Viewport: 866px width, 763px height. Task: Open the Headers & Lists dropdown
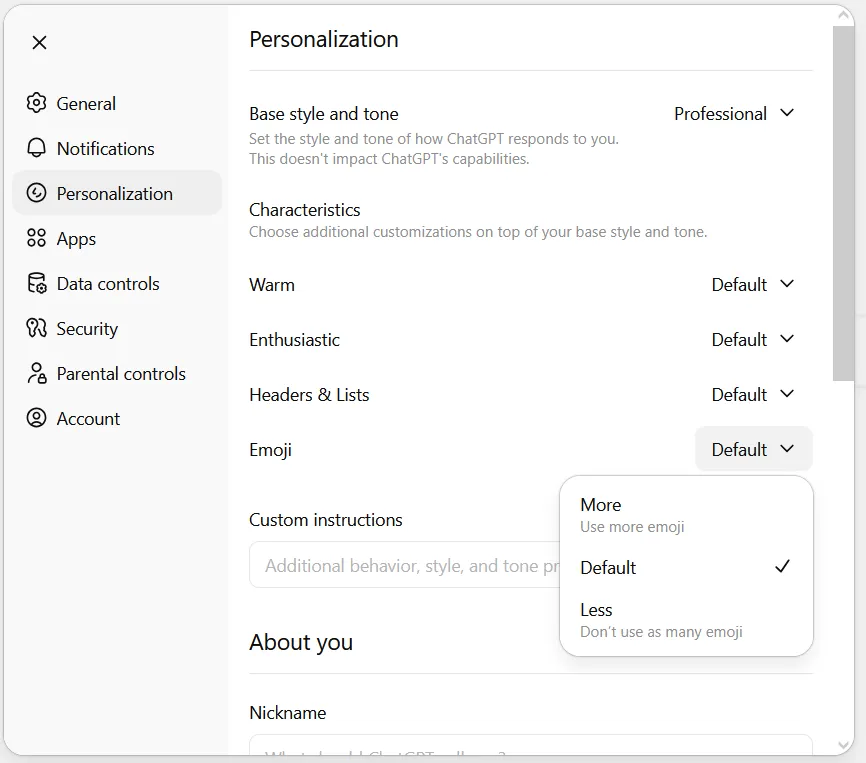tap(752, 395)
